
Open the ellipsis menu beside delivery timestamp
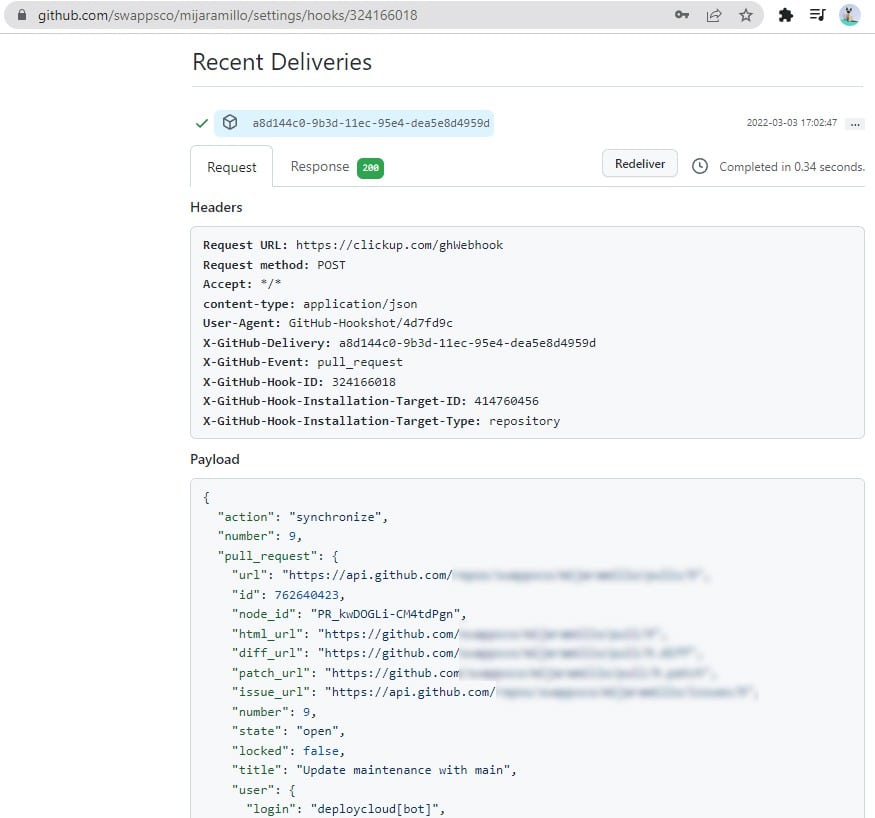[x=854, y=124]
